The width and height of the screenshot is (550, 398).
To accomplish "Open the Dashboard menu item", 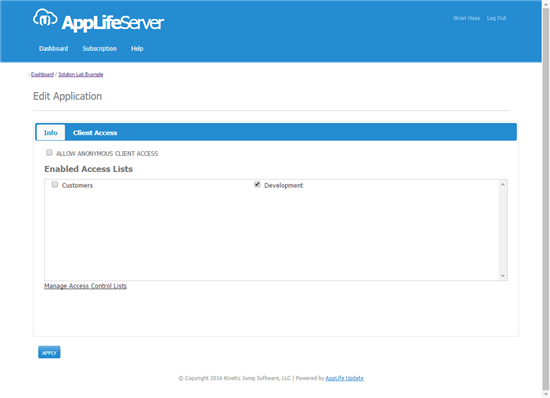I will tap(54, 48).
